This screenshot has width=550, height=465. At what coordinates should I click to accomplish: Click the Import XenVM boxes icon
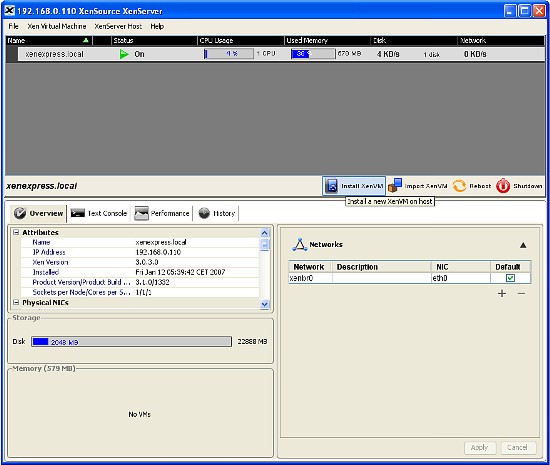[x=395, y=185]
